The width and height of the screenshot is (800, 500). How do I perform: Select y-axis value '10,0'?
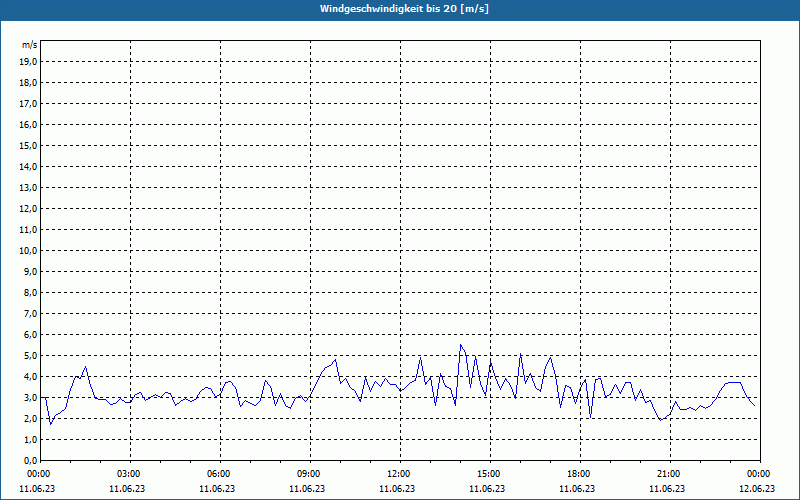(28, 251)
